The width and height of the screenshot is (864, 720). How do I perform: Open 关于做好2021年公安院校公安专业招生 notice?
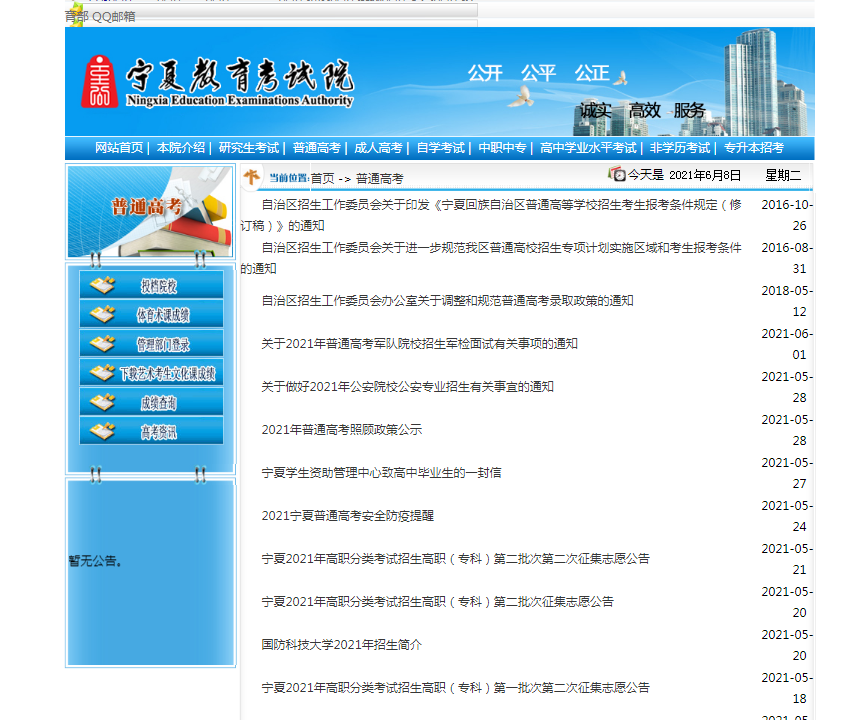(x=407, y=387)
